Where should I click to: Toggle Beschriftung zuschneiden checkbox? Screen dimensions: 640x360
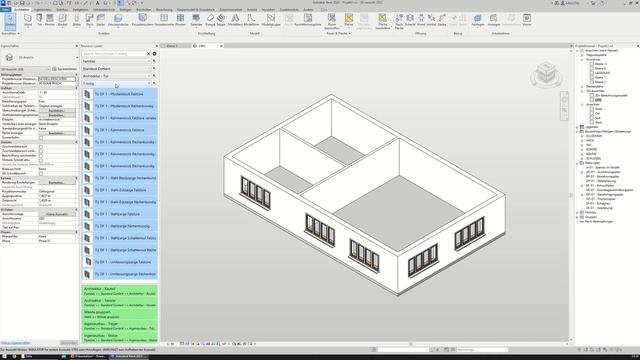41,156
